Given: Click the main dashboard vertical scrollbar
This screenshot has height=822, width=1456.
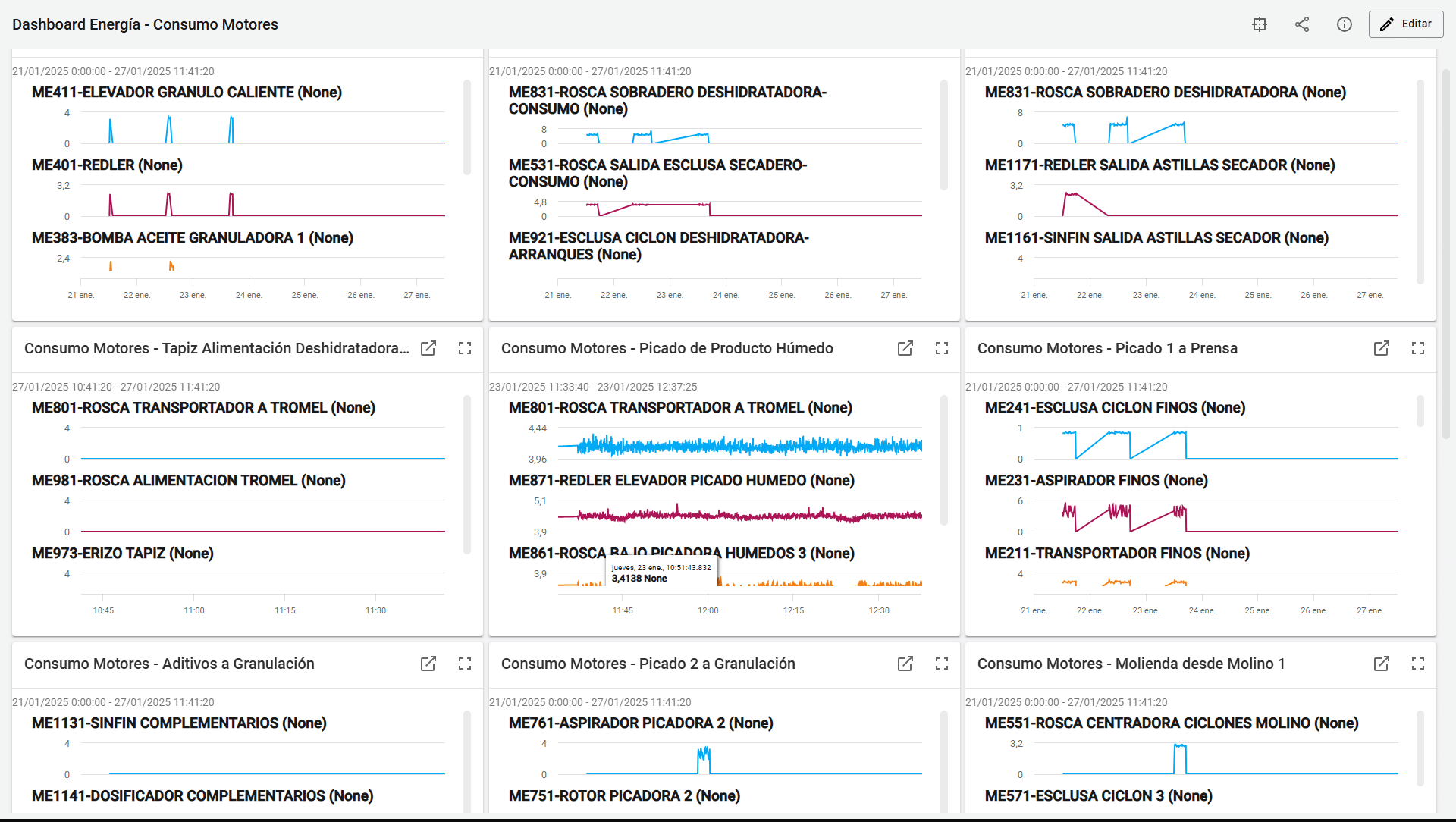Looking at the screenshot, I should [1446, 254].
